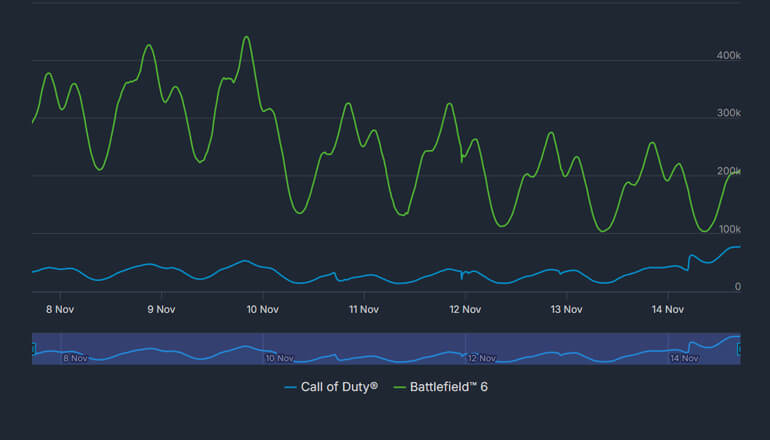This screenshot has height=440, width=770.
Task: Toggle the Call of Duty legend entry
Action: [x=339, y=386]
